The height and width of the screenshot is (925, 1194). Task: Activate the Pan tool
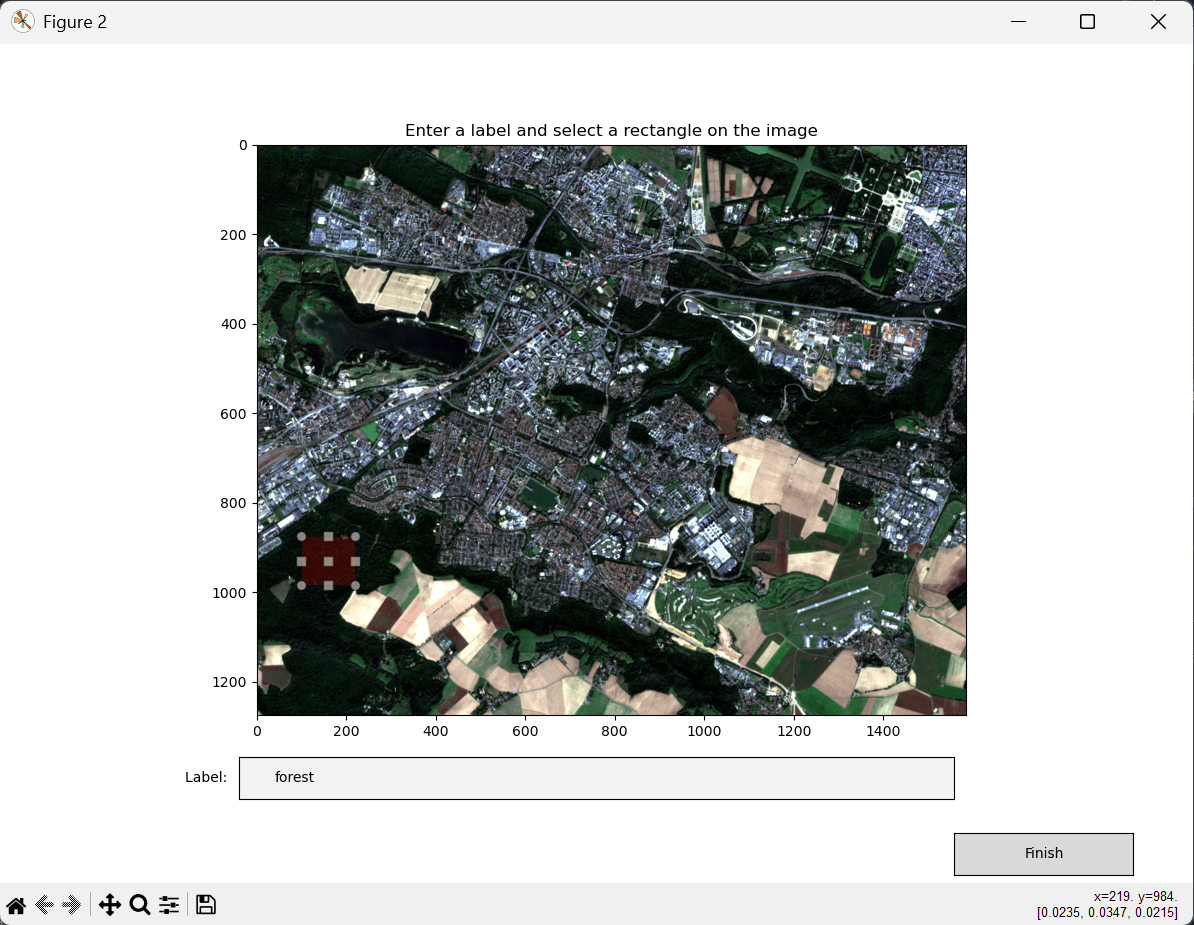coord(109,905)
